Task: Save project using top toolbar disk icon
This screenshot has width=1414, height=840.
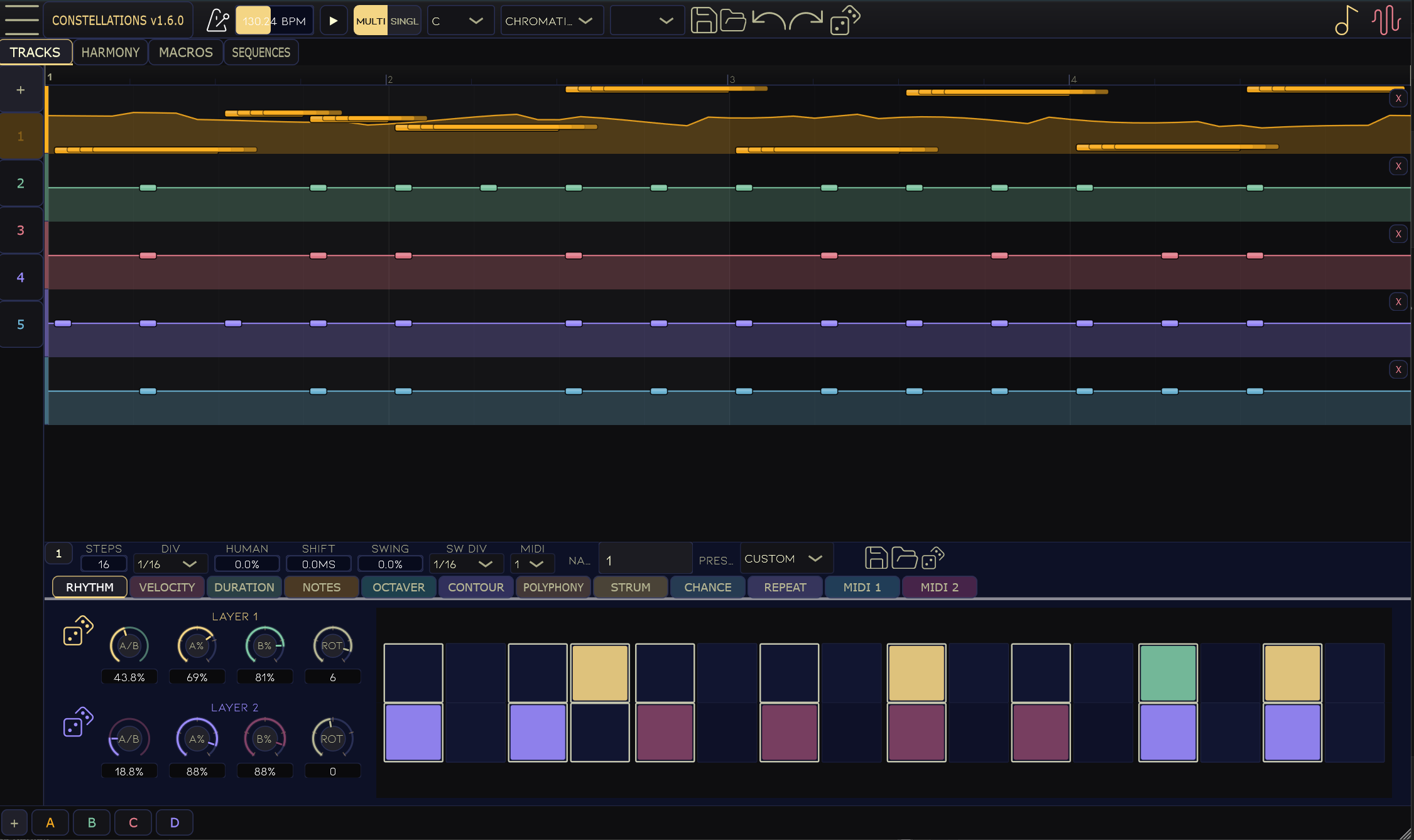Action: coord(704,20)
